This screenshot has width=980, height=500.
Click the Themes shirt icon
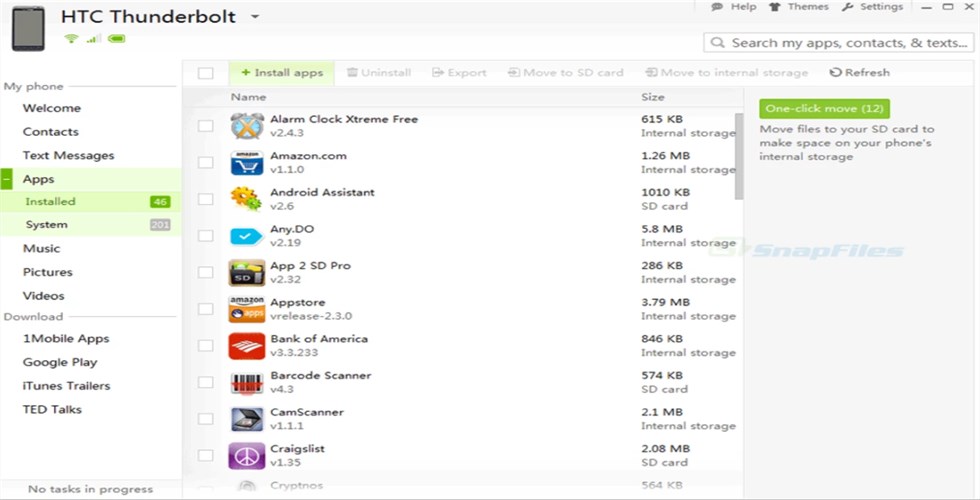(x=775, y=7)
